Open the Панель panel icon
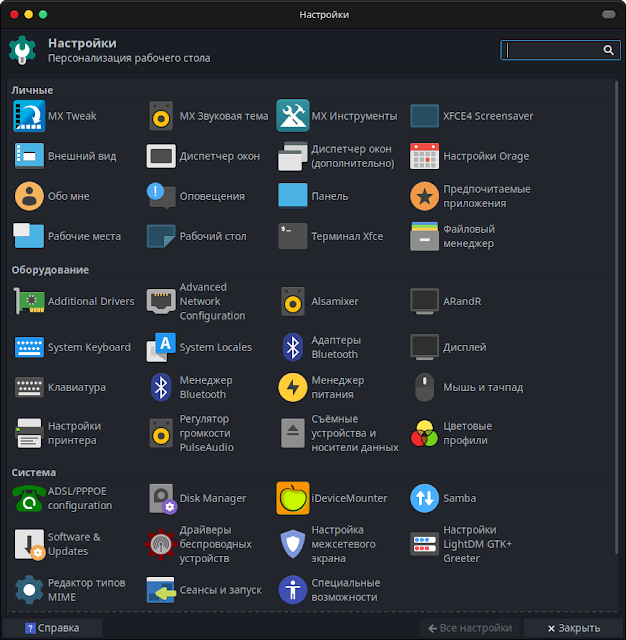The image size is (626, 640). click(293, 196)
